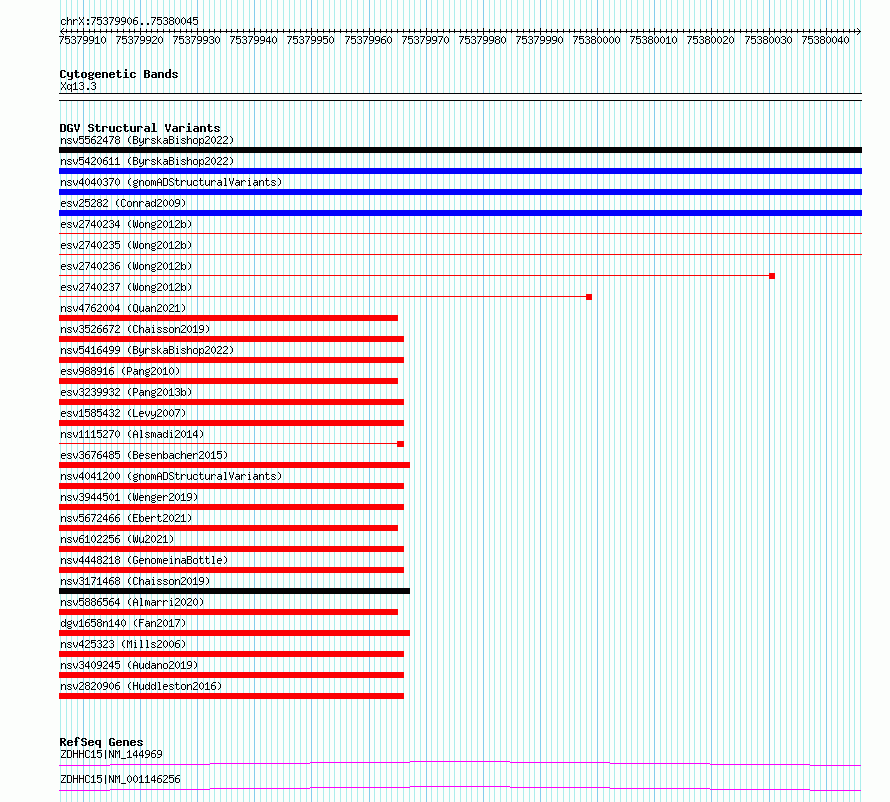
Task: Click the DGV Structural Variants track title
Action: pos(140,128)
